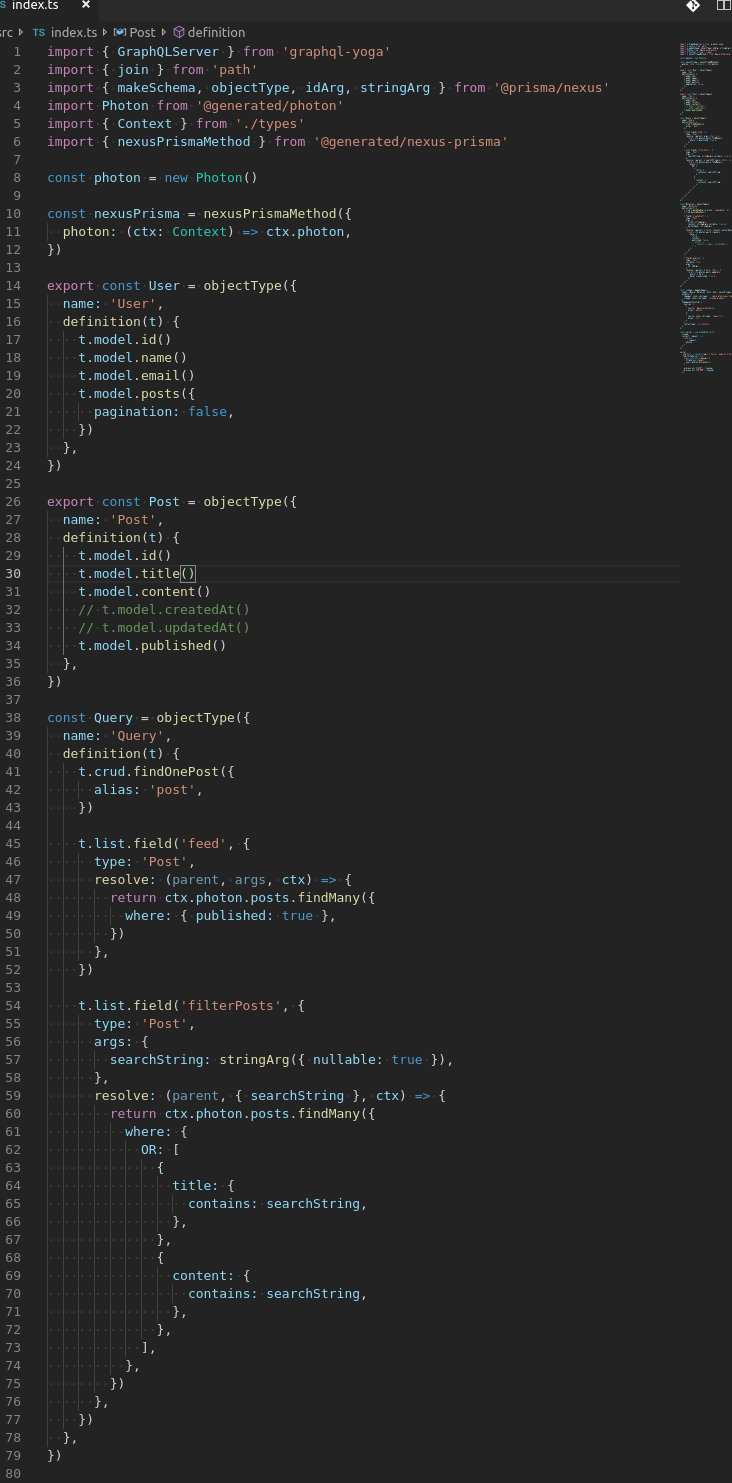This screenshot has height=1483, width=732.
Task: Open the definition breadcrumb symbol
Action: point(216,32)
